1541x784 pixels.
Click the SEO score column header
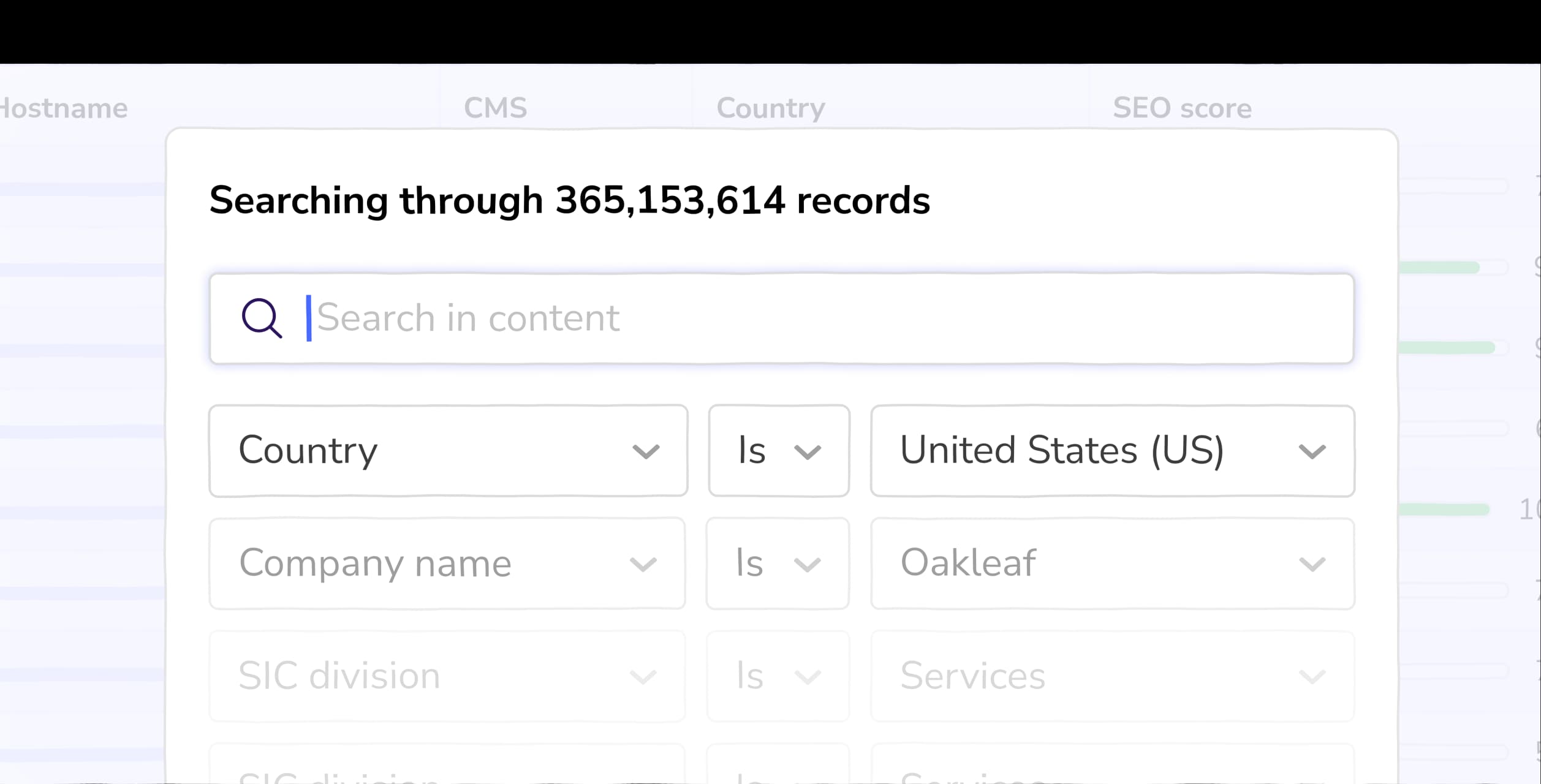pos(1182,108)
